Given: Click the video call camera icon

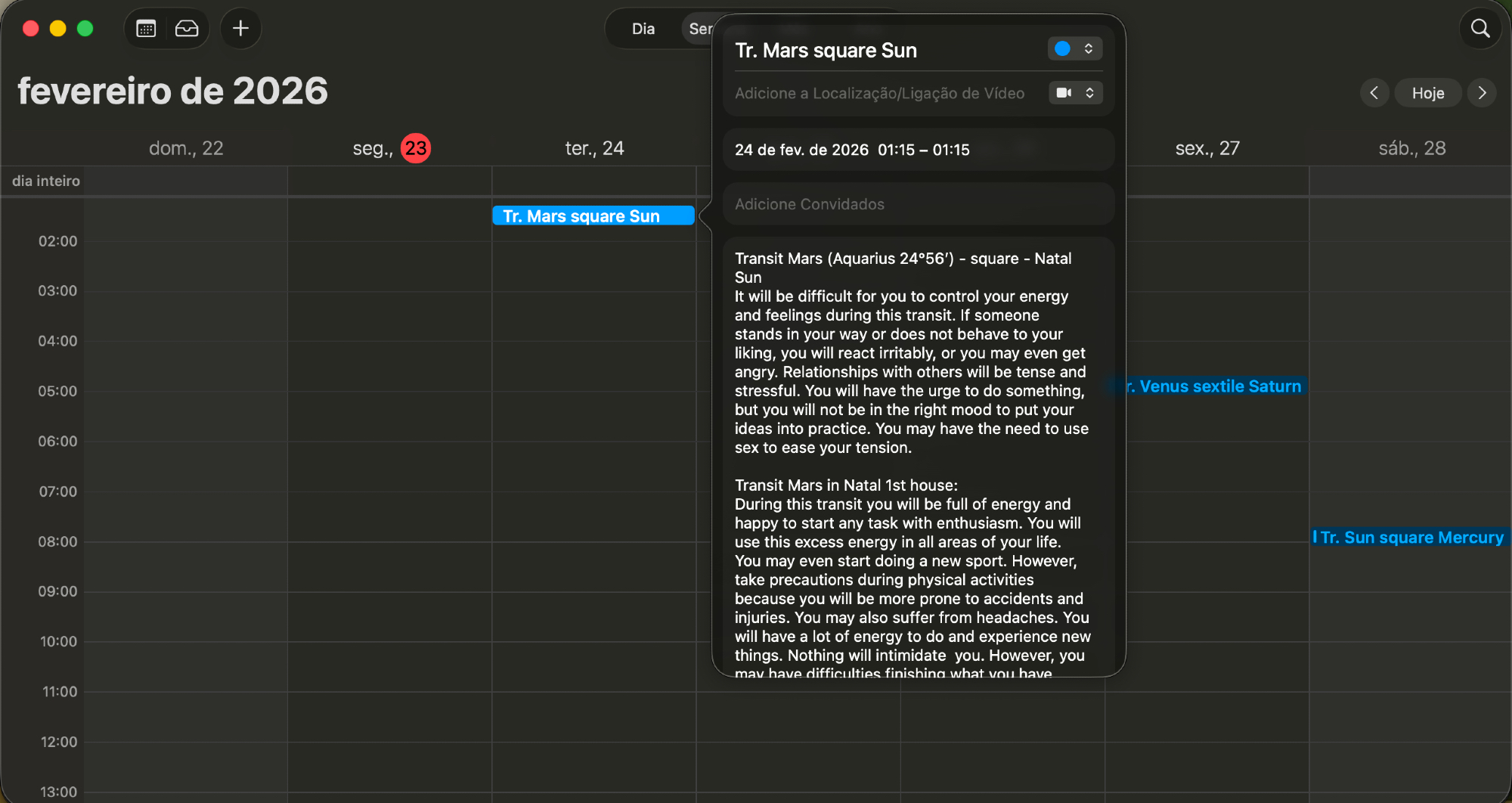Looking at the screenshot, I should tap(1064, 93).
